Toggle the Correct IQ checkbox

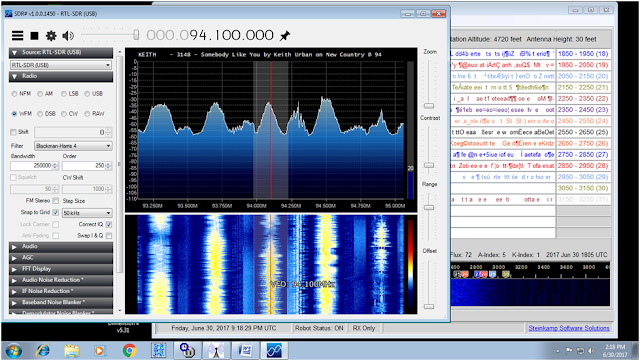(109, 225)
